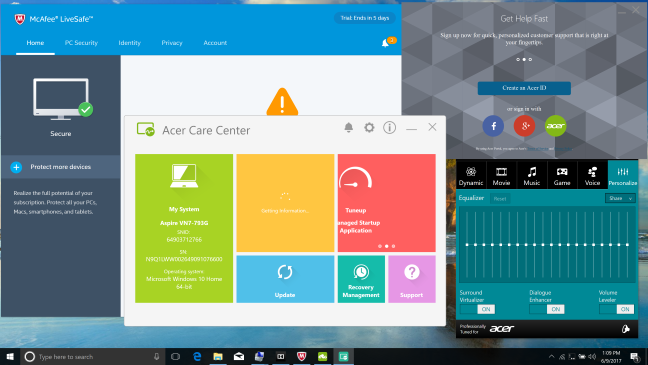Open the Support tile
The height and width of the screenshot is (365, 648).
[x=412, y=279]
